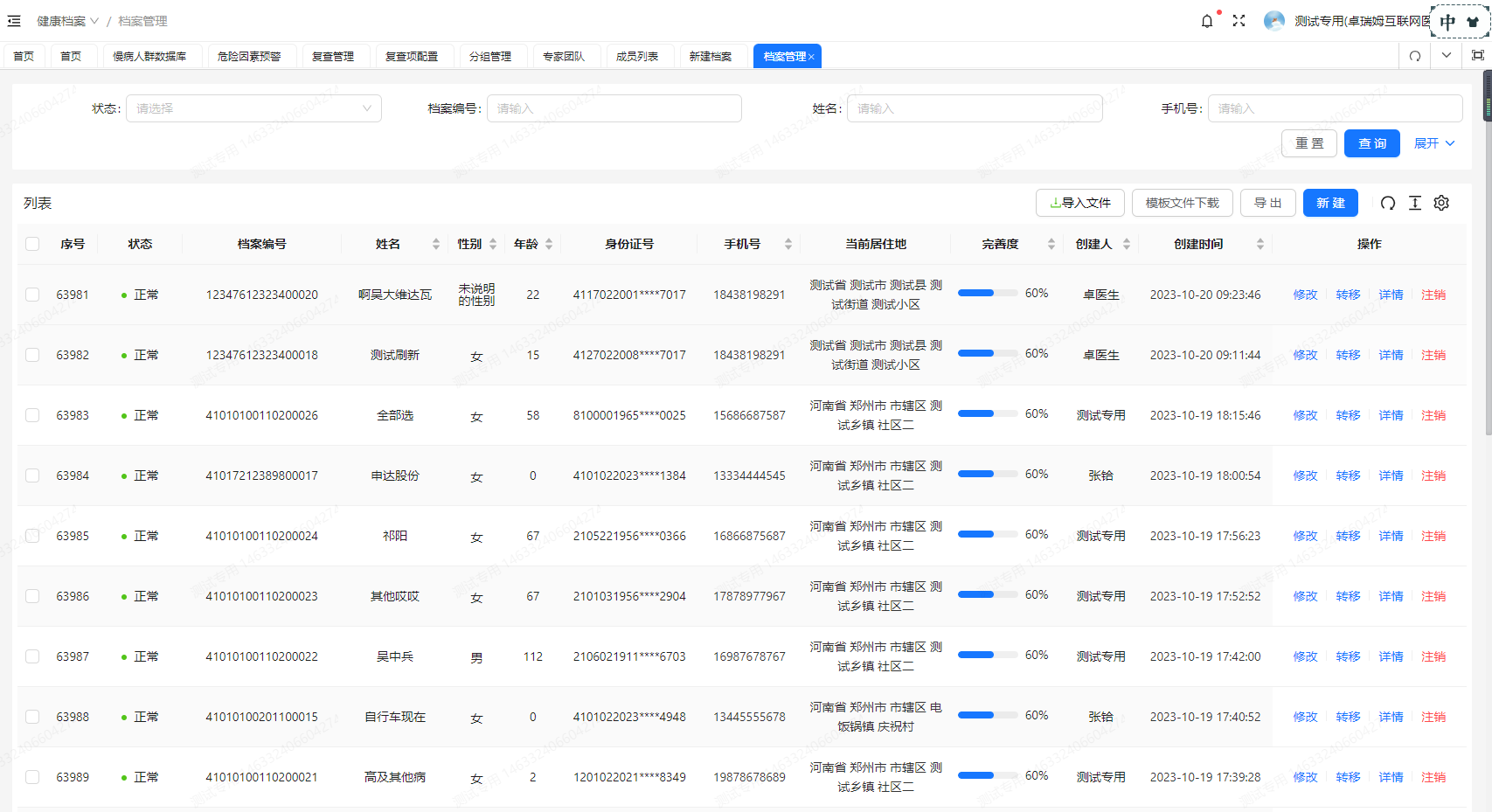1492x812 pixels.
Task: Click the 导出 button
Action: 1268,203
